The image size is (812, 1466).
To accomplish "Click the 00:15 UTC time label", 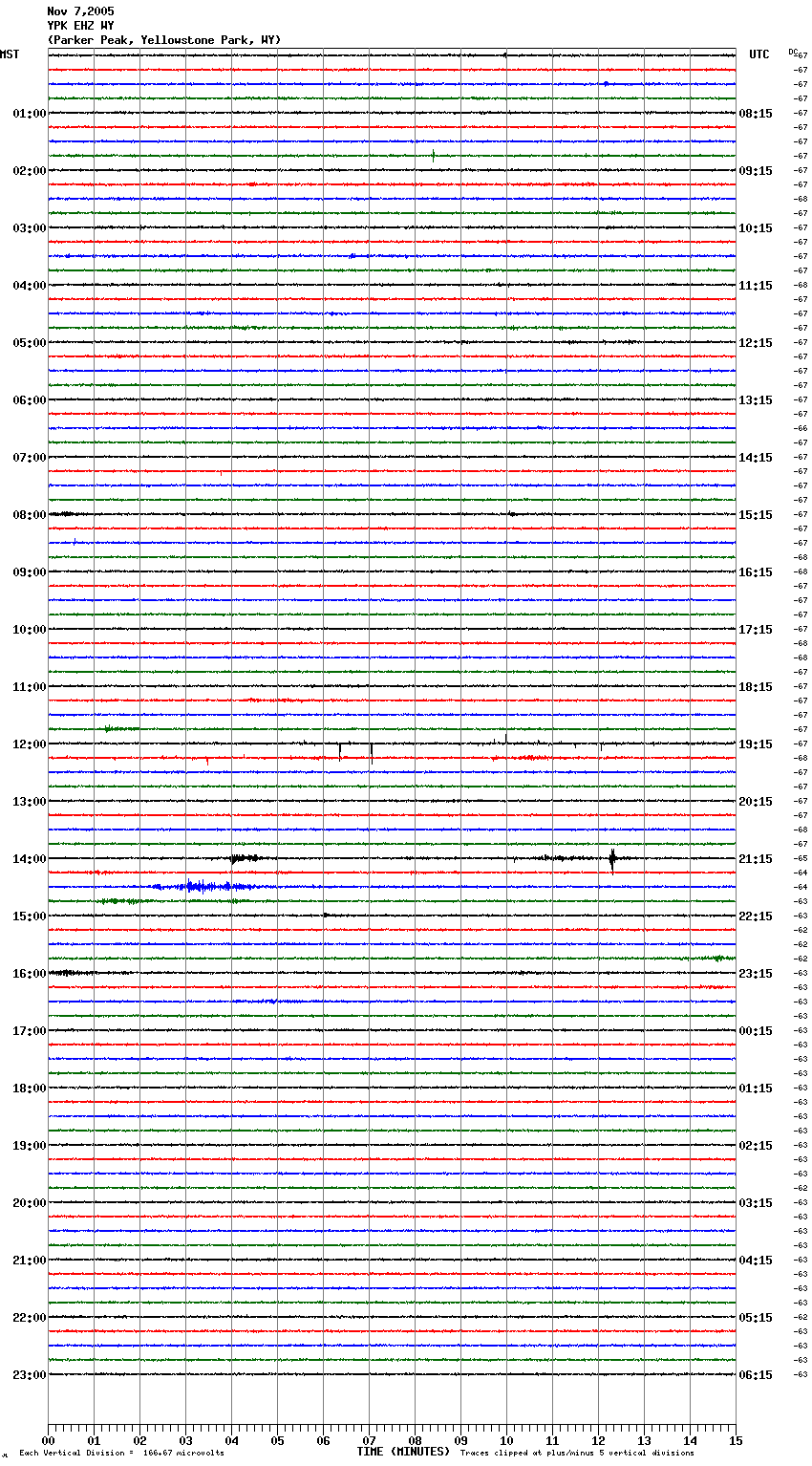I will [x=756, y=1031].
